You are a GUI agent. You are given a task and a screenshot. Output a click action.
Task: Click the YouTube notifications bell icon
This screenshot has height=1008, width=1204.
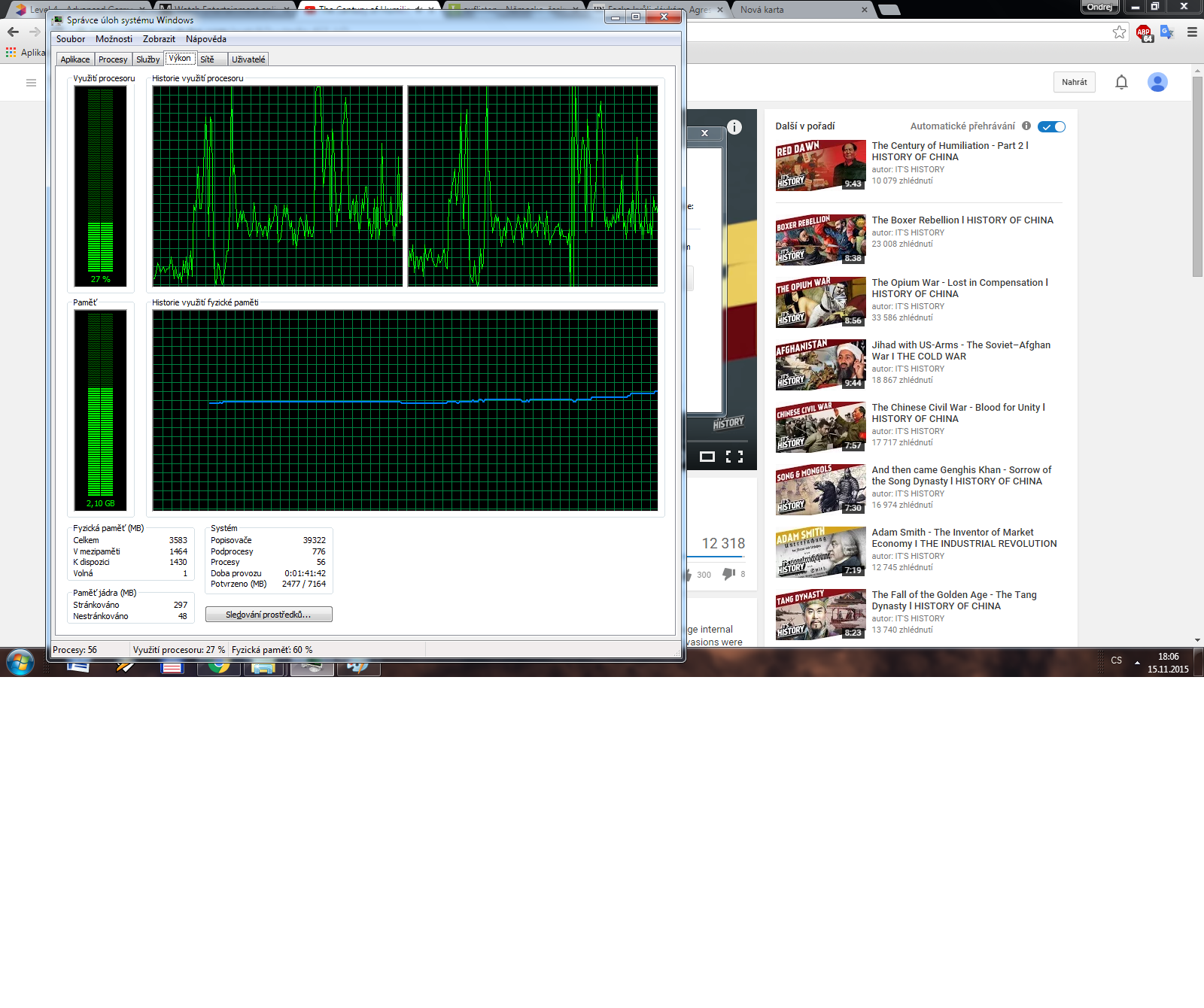tap(1121, 82)
